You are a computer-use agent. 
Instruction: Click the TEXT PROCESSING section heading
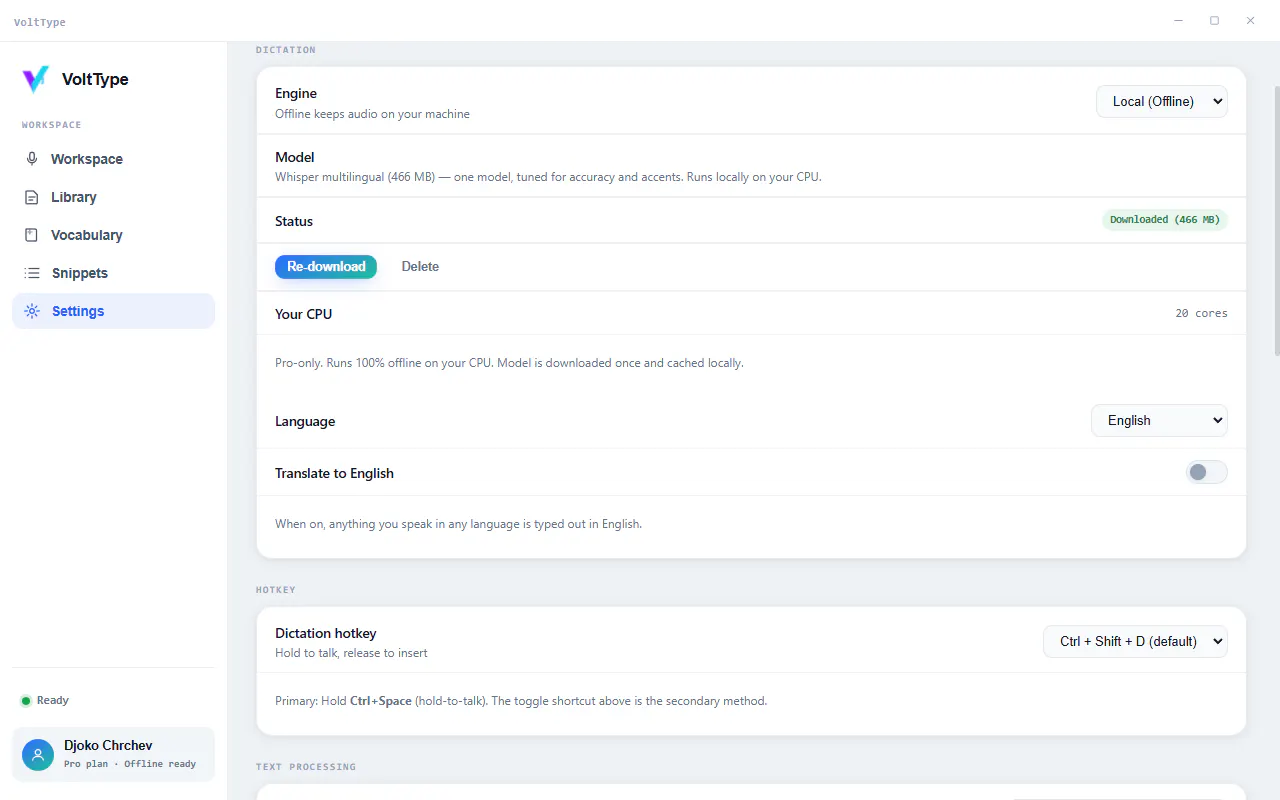[x=305, y=767]
